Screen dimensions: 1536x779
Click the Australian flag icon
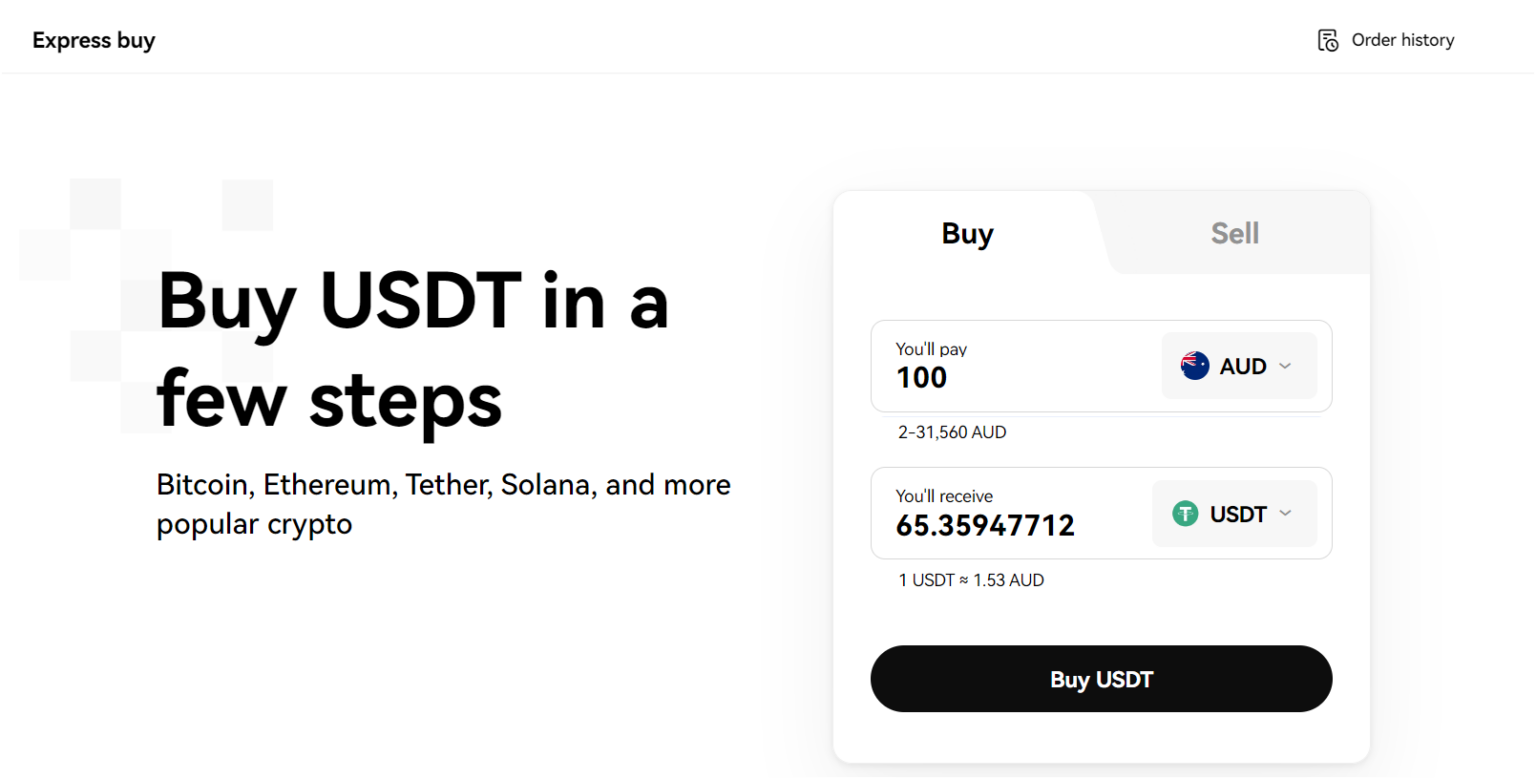[x=1195, y=366]
